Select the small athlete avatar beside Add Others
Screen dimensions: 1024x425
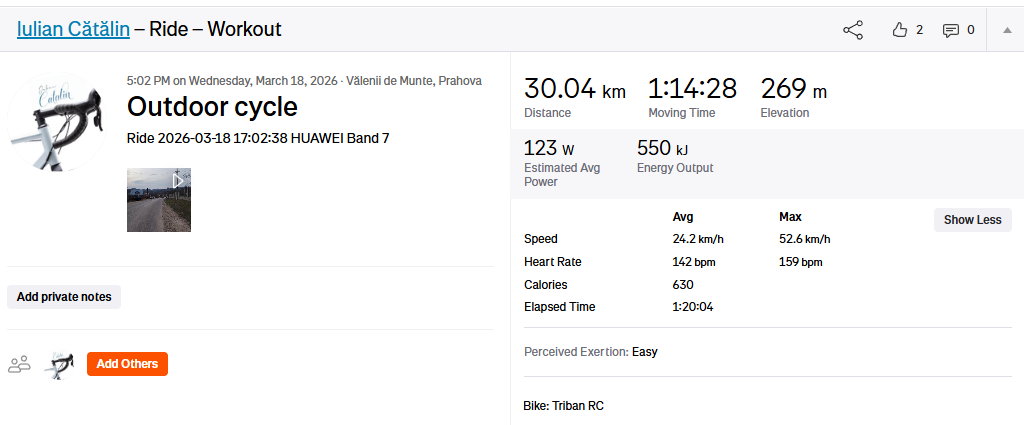pyautogui.click(x=61, y=364)
